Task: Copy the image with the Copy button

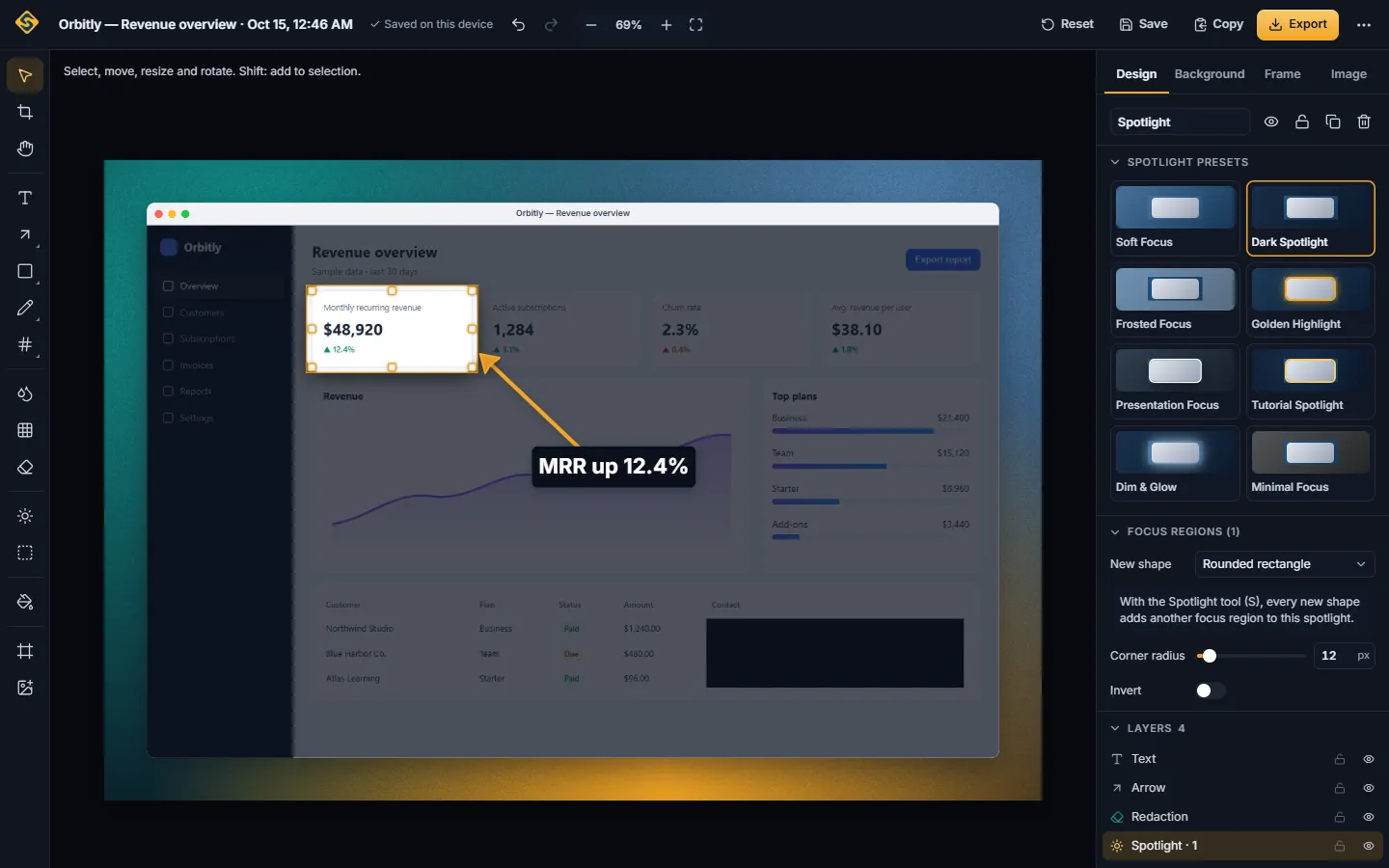Action: 1218,24
